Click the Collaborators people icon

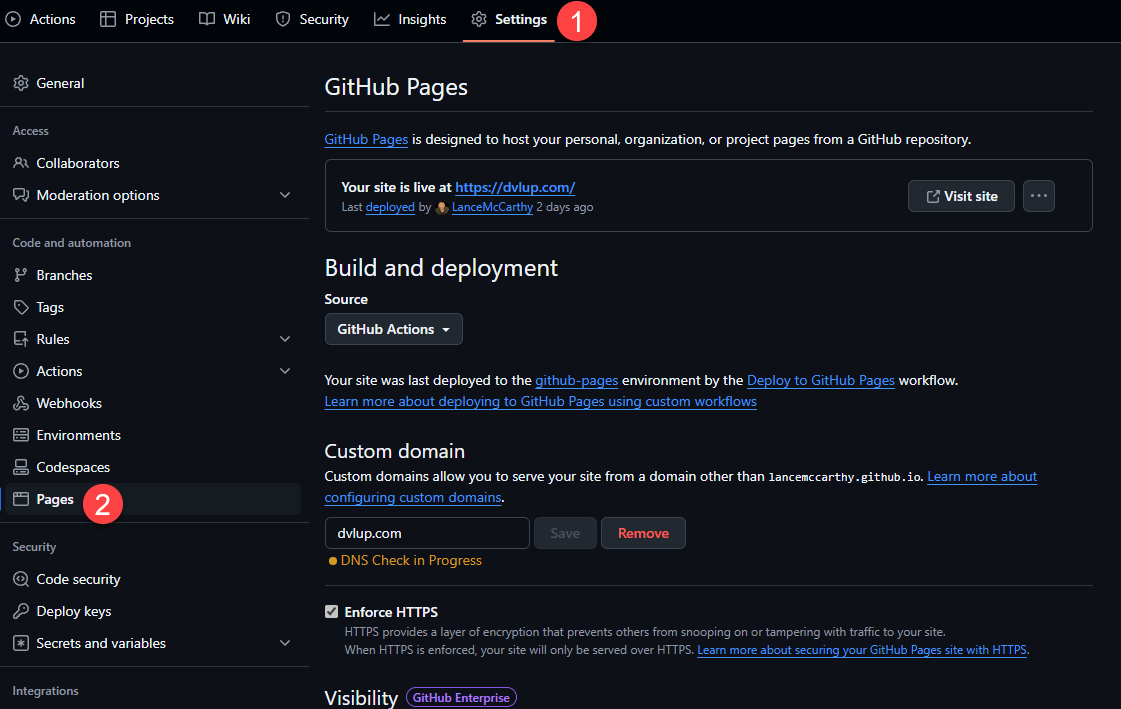[x=20, y=163]
